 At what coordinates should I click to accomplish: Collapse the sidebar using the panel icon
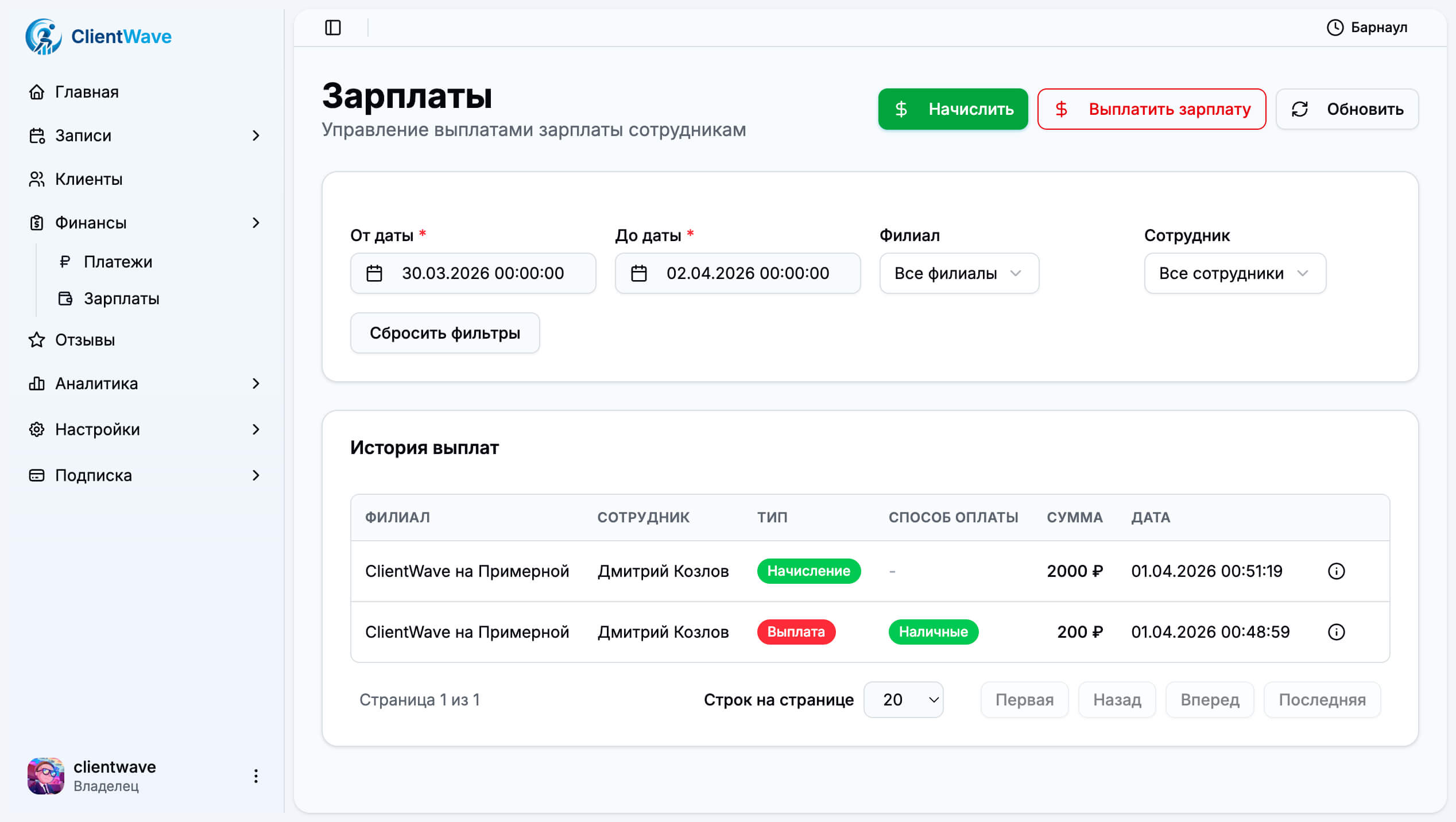[x=333, y=27]
